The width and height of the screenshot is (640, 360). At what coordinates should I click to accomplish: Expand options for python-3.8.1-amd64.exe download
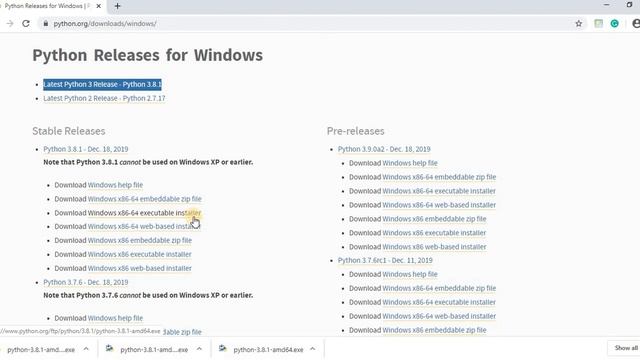312,349
